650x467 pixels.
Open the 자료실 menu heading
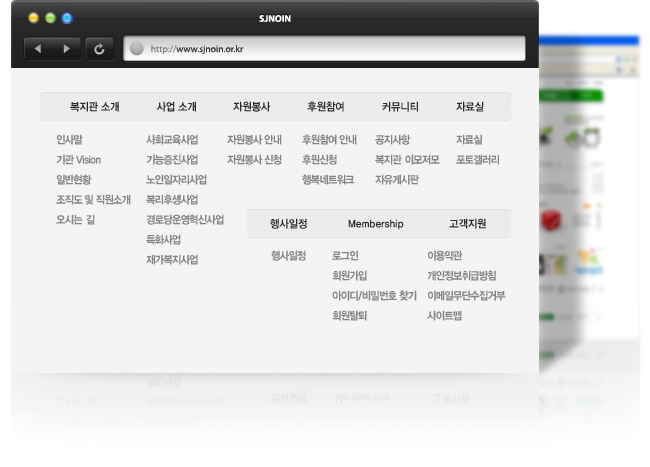(470, 107)
